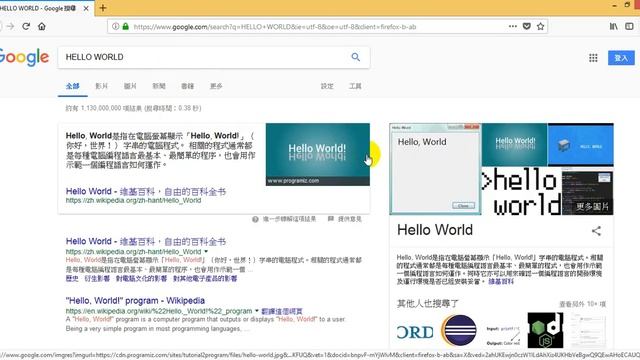Open the >hello world pixel text image
The height and width of the screenshot is (360, 640).
pyautogui.click(x=522, y=191)
